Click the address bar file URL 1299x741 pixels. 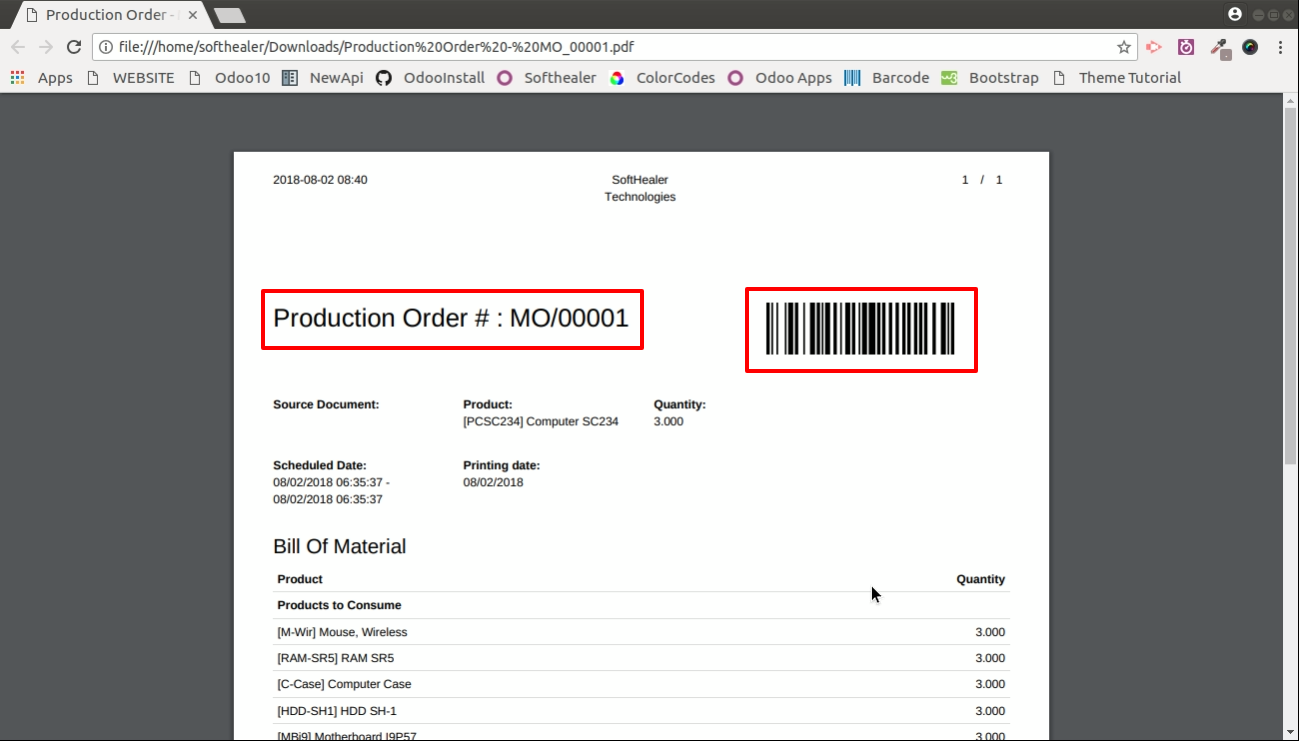click(376, 47)
